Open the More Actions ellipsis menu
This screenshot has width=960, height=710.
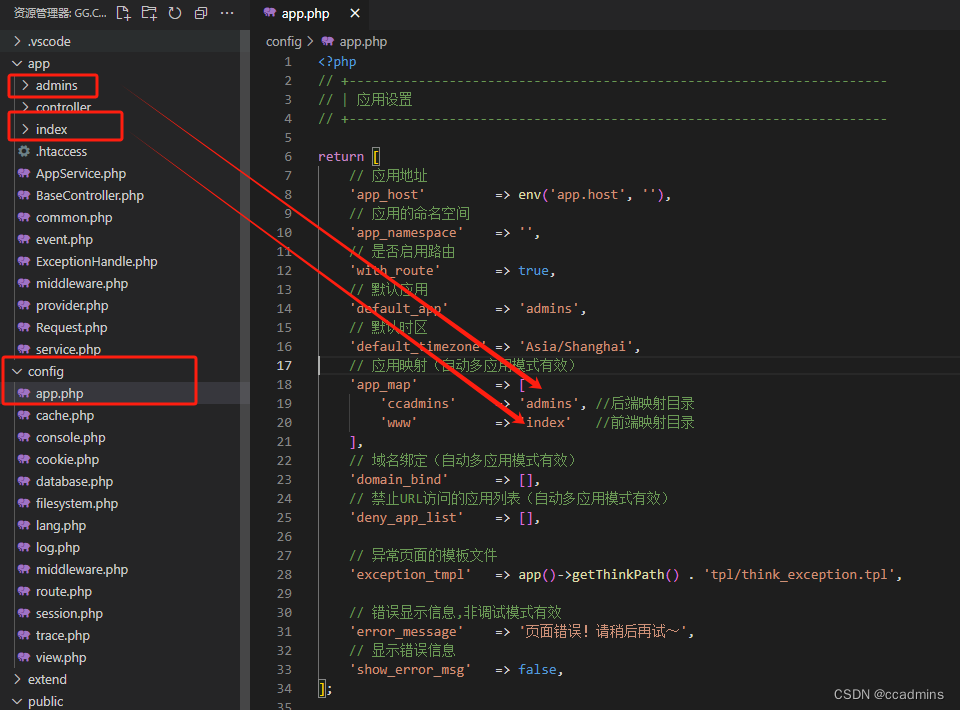[226, 12]
